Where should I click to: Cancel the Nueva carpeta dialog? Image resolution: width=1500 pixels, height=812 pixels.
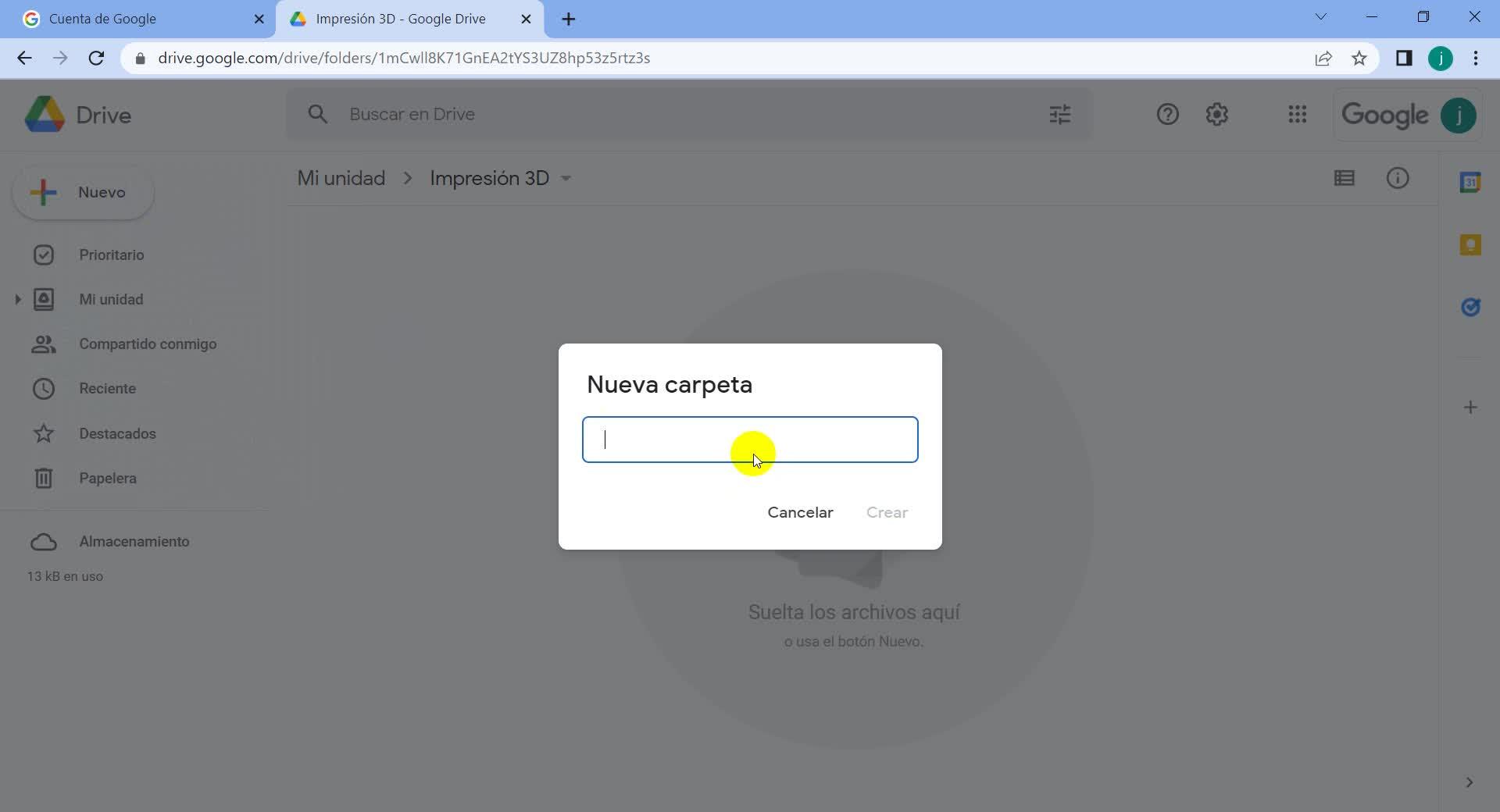(x=800, y=513)
